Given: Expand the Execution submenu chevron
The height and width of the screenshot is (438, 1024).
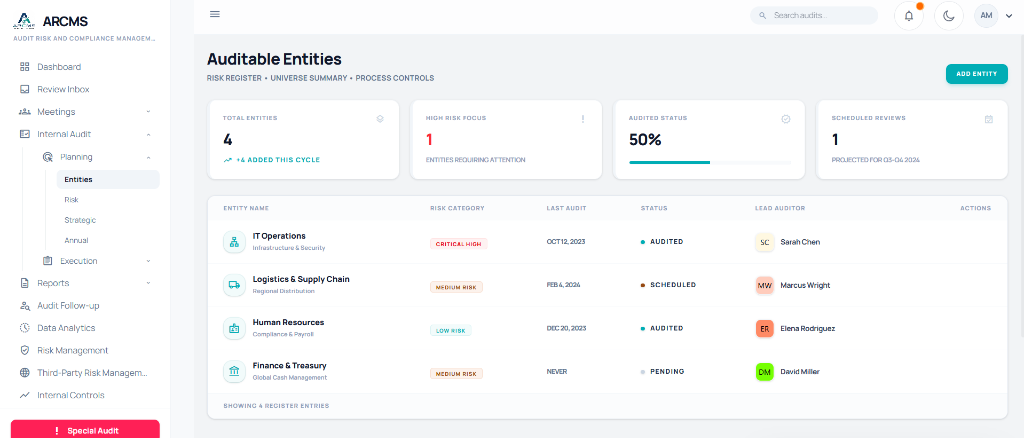Looking at the screenshot, I should 148,261.
